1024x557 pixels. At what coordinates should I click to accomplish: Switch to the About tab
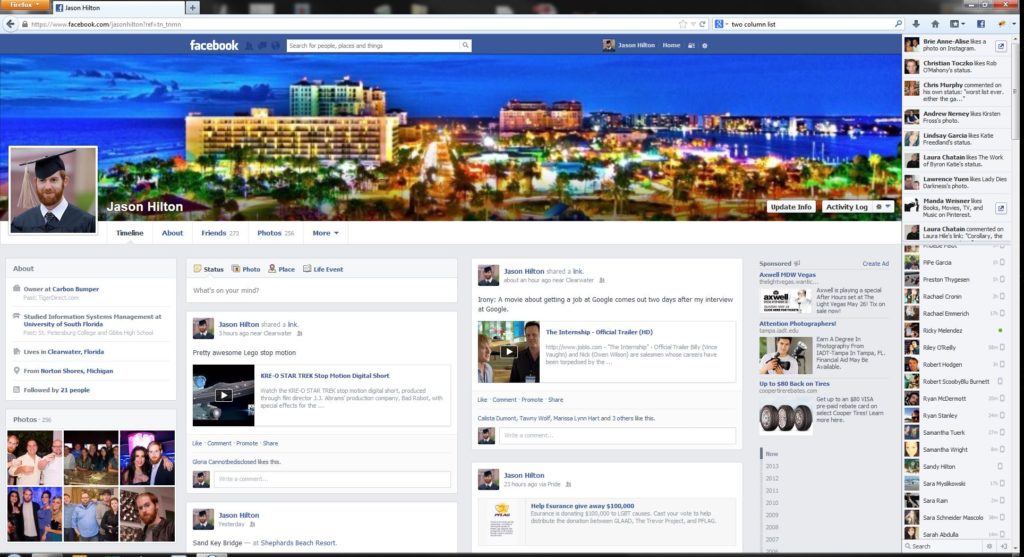[173, 233]
